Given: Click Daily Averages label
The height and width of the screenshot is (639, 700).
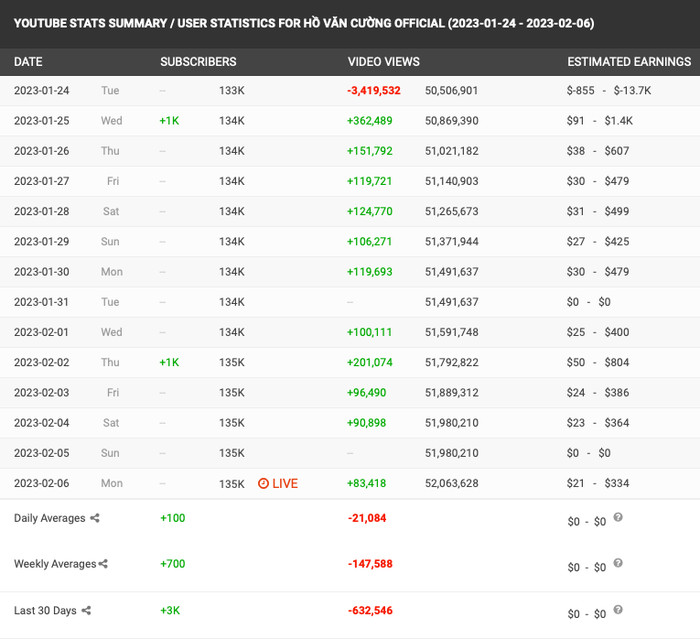Looking at the screenshot, I should [50, 518].
